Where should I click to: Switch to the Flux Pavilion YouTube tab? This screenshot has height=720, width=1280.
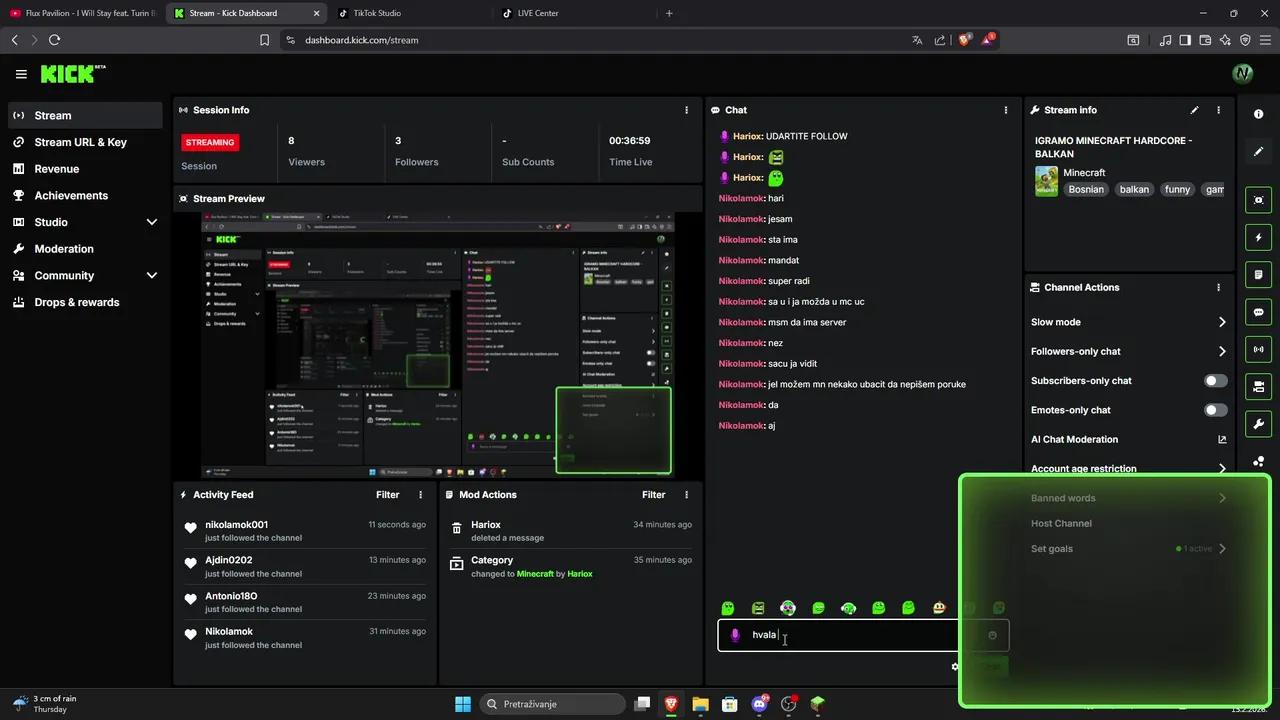tap(83, 13)
